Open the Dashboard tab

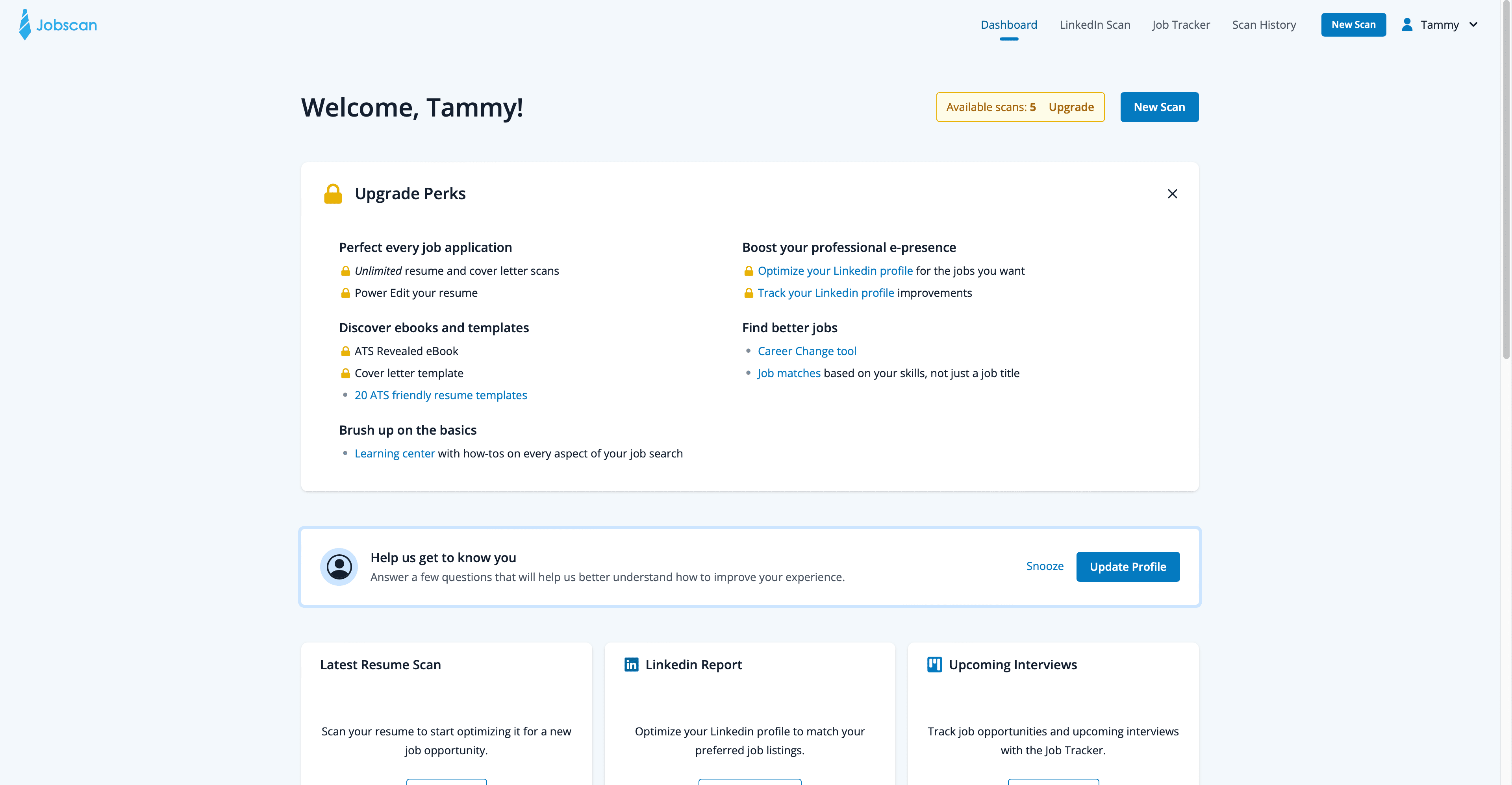tap(1008, 25)
